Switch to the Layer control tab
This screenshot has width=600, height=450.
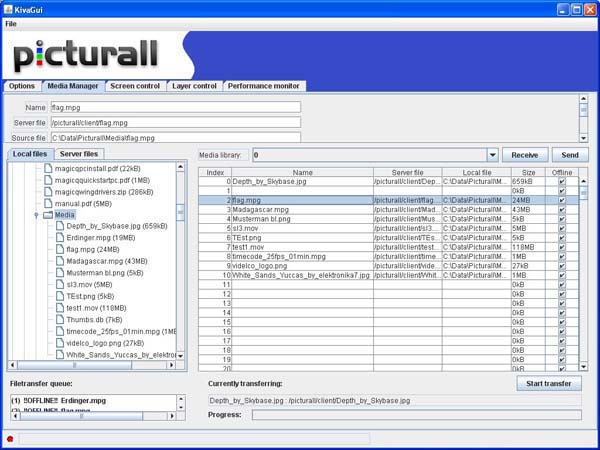click(194, 86)
